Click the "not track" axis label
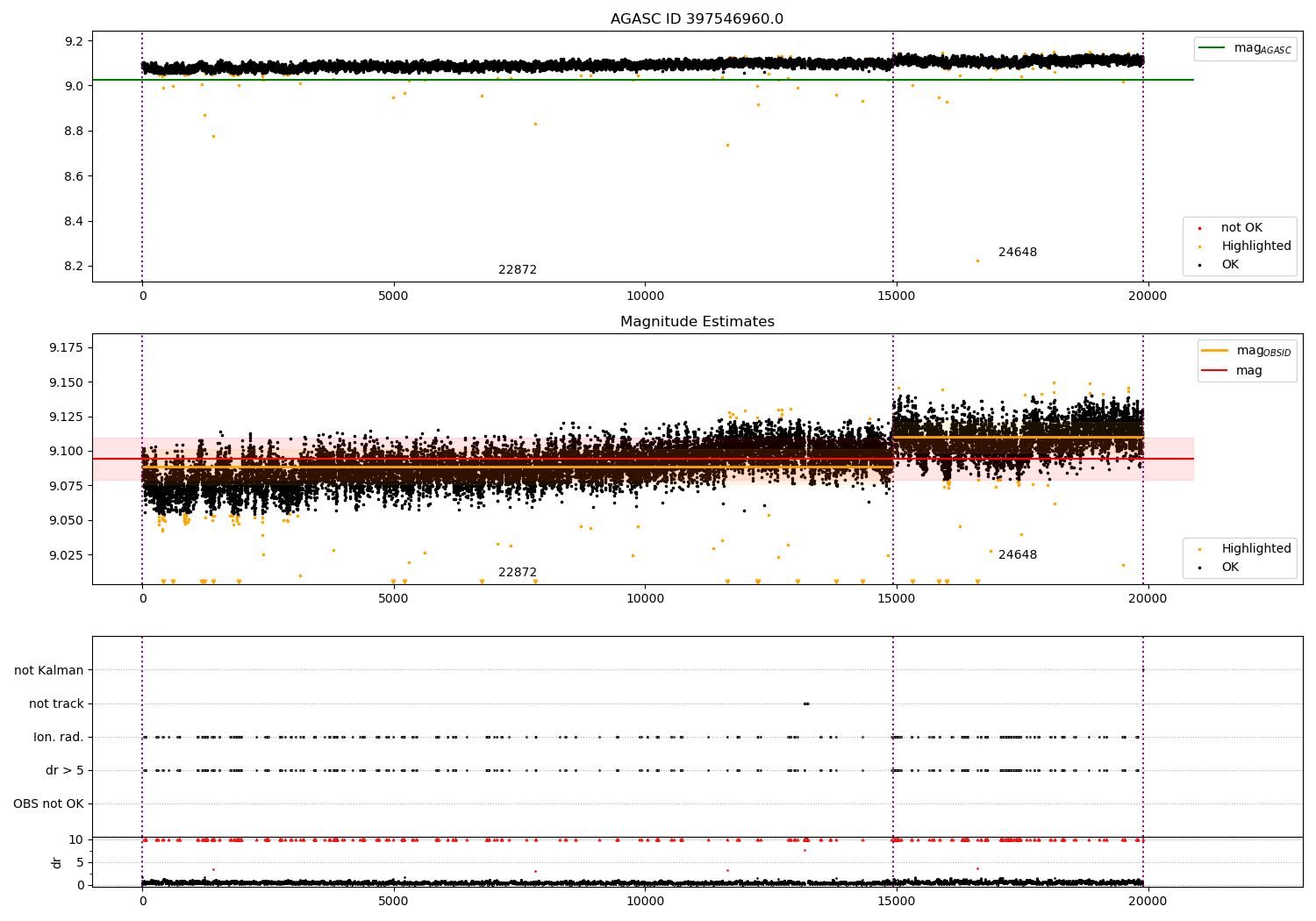1316x921 pixels. (x=56, y=703)
